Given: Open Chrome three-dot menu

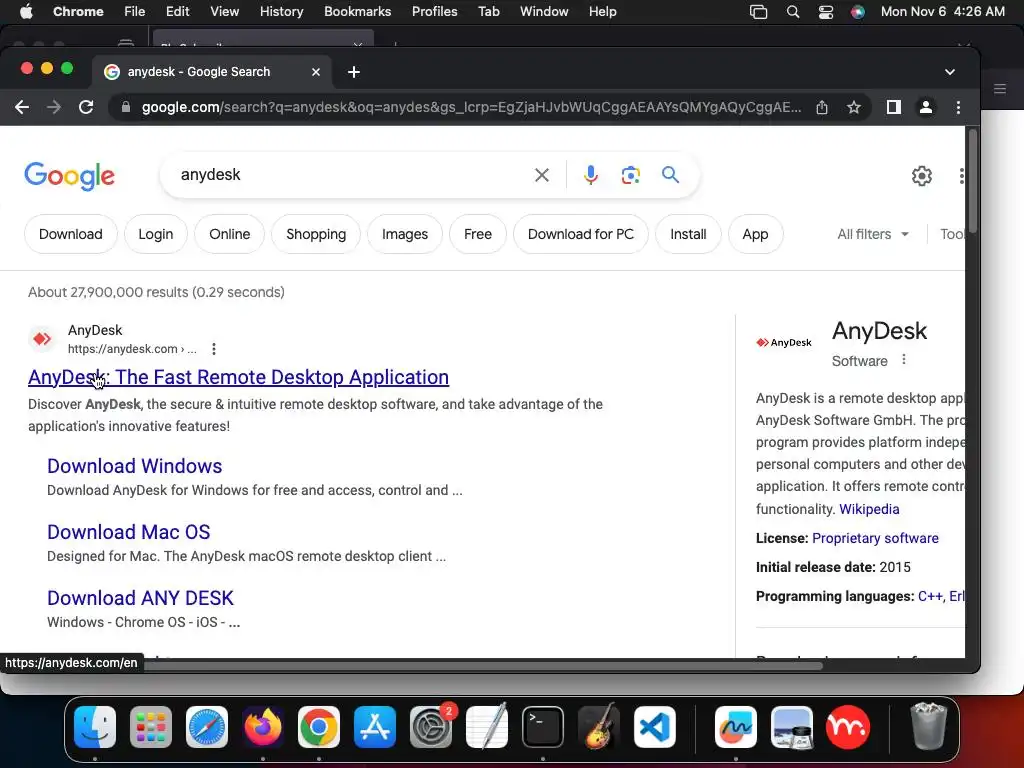Looking at the screenshot, I should 958,107.
